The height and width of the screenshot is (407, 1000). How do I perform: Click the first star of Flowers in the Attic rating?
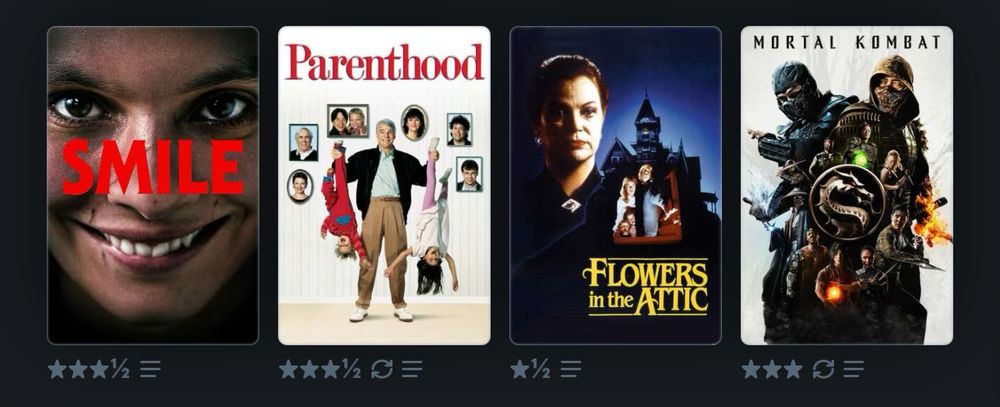tap(520, 369)
